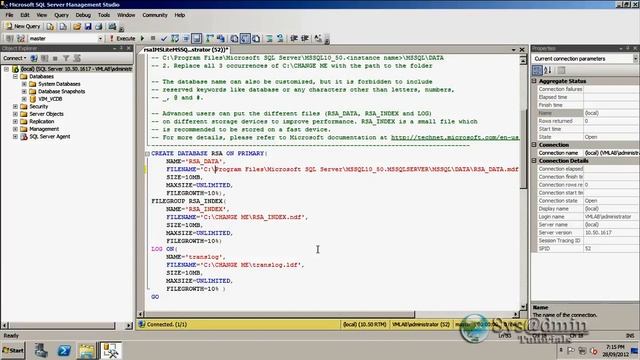Screen dimensions: 640x360
Task: Show properties in Categorized view
Action: tap(537, 70)
